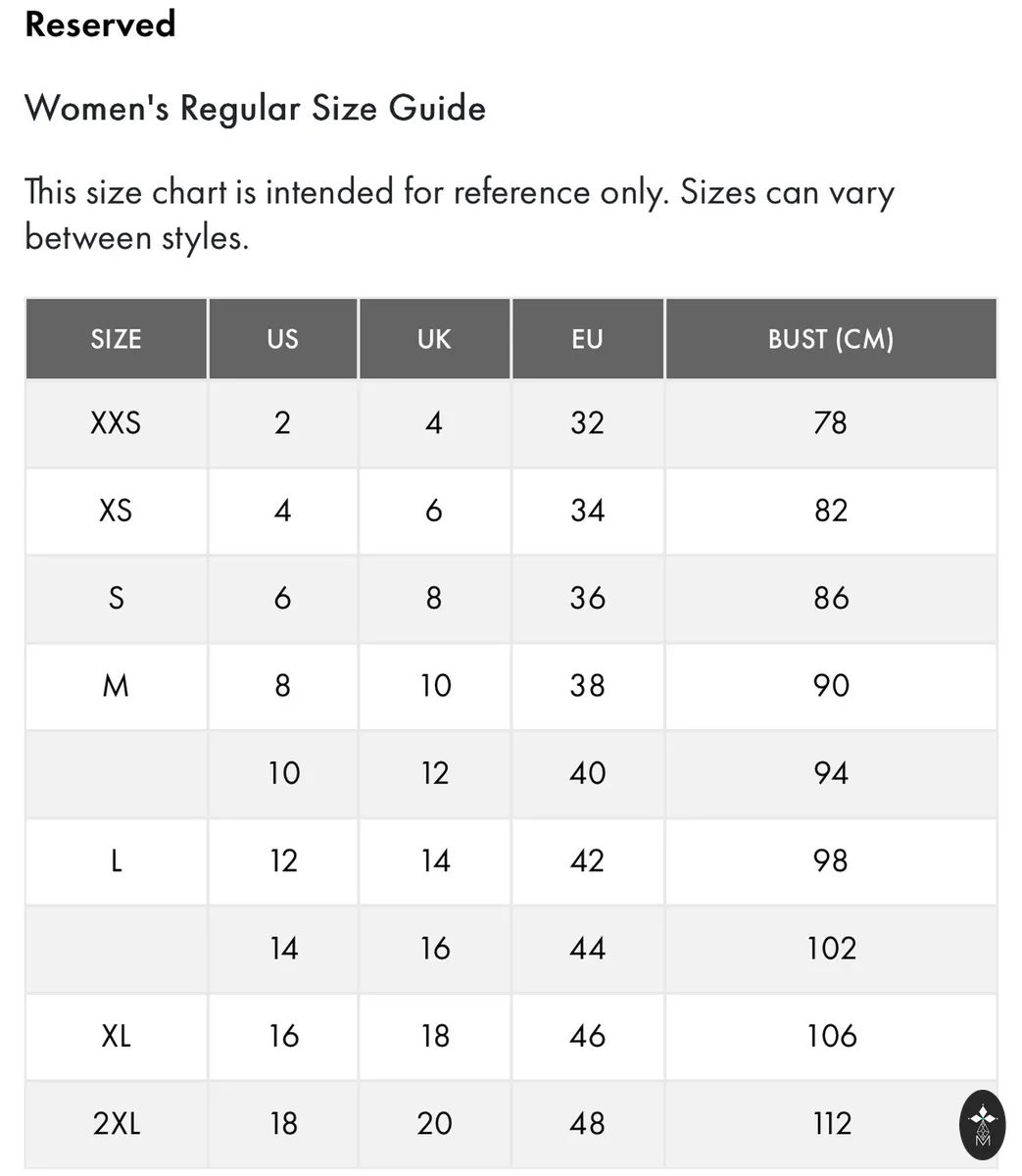Image resolution: width=1022 pixels, height=1176 pixels.
Task: Select the SIZE column header
Action: (117, 339)
